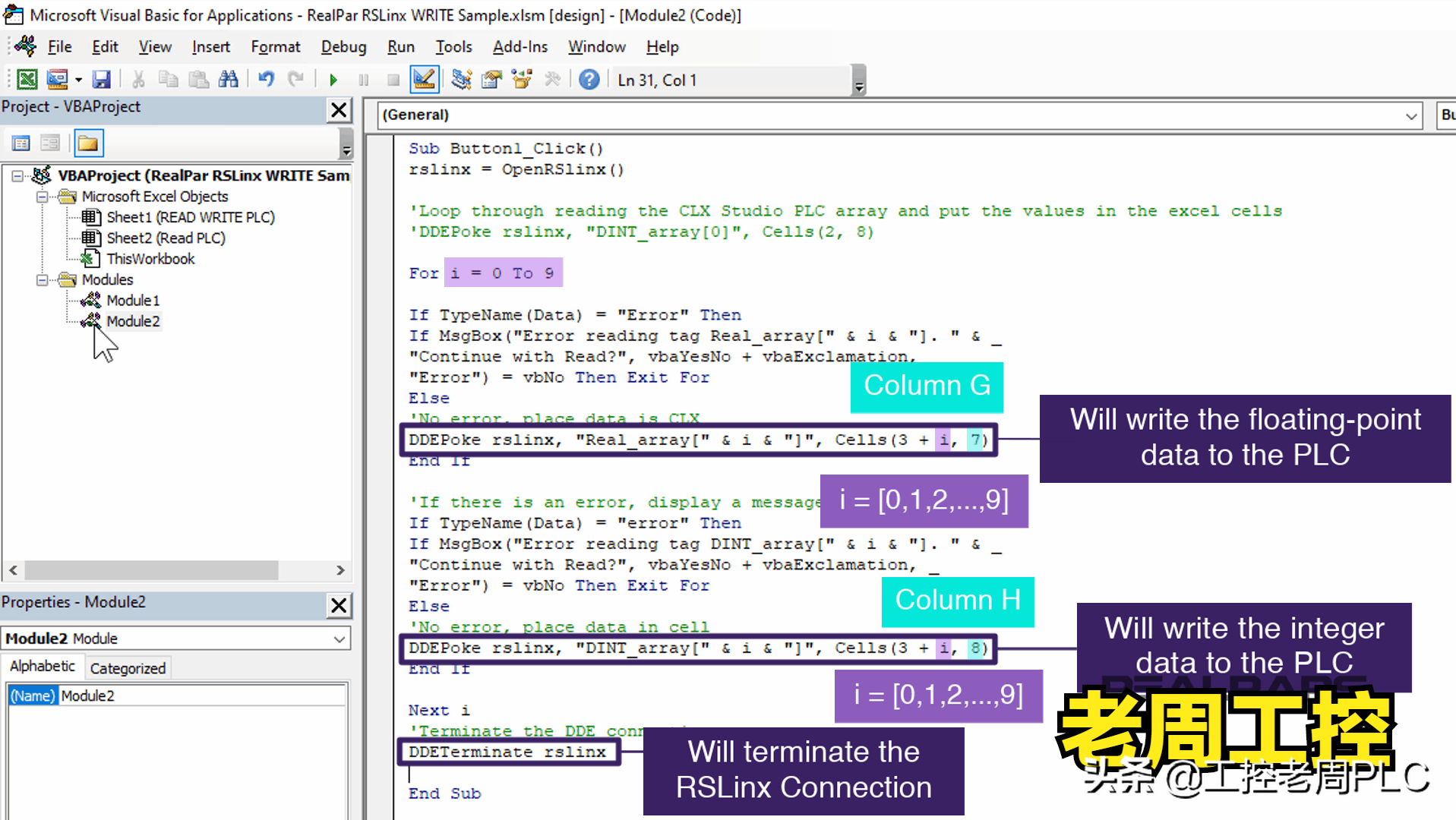
Task: Click the Toolbox icon in the toolbar
Action: 552,79
